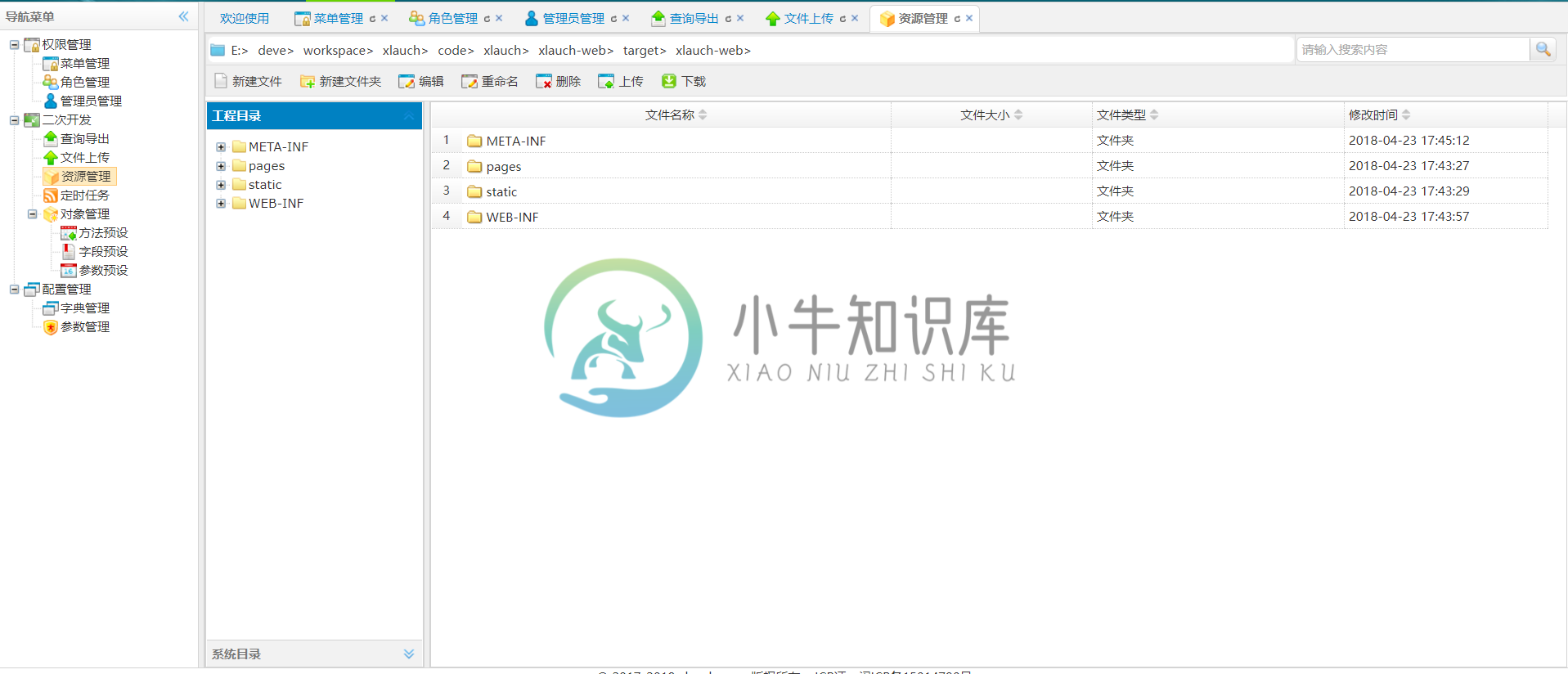Click the 重命名 rename icon

click(x=469, y=81)
